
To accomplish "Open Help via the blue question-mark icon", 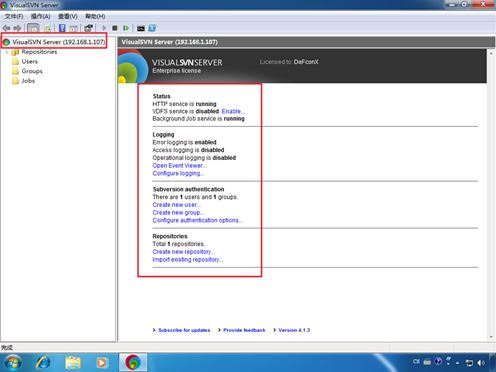I will pyautogui.click(x=62, y=28).
